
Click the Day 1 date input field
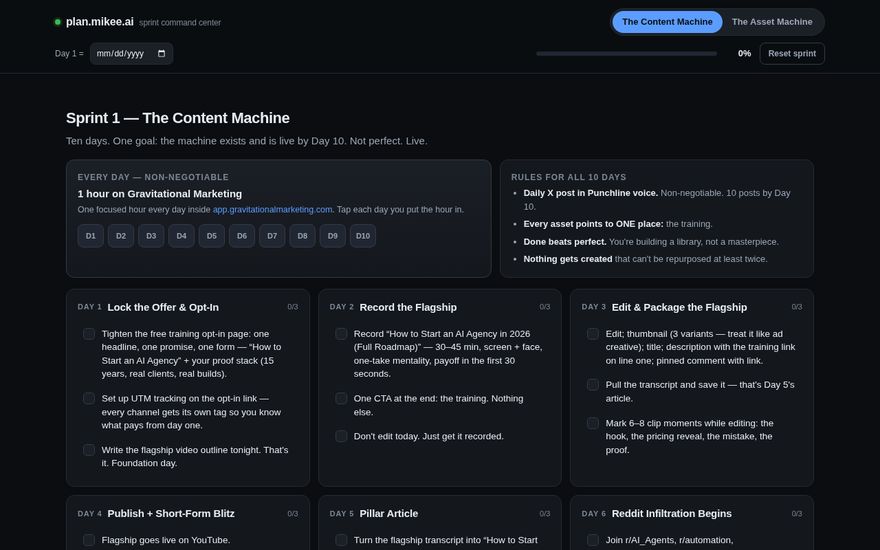[131, 53]
